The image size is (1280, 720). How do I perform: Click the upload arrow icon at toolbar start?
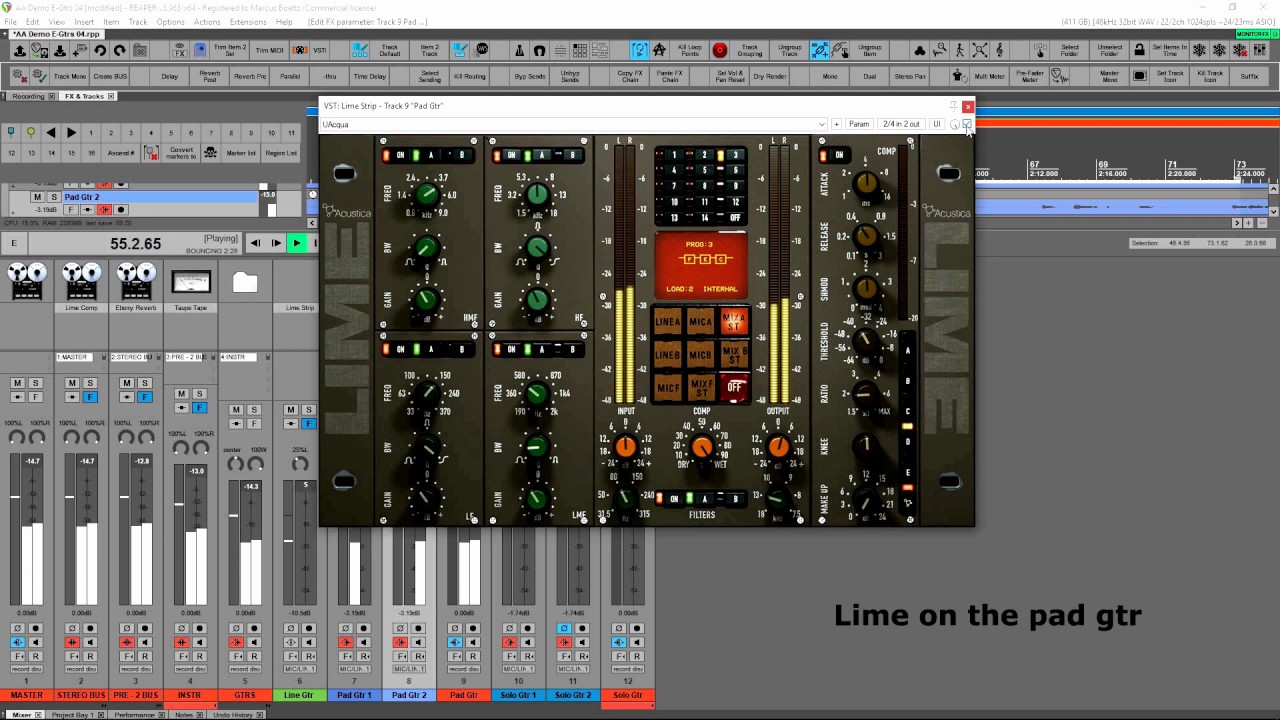(19, 50)
